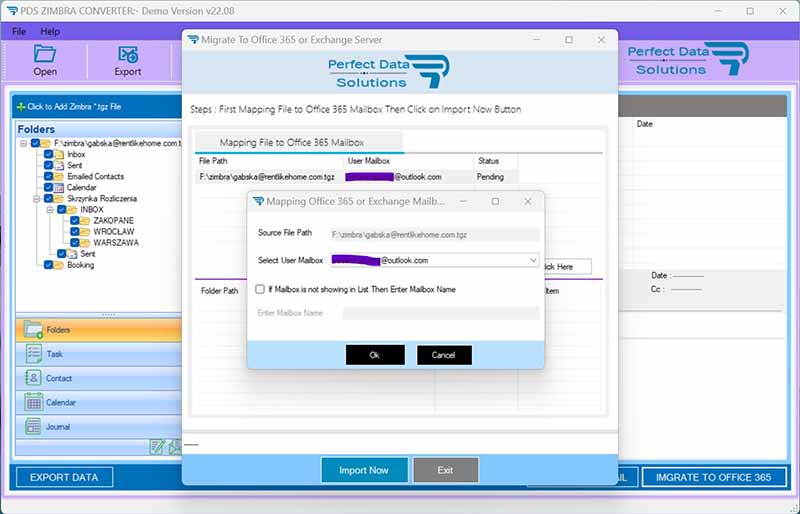
Task: Select the Task panel icon
Action: coord(33,354)
